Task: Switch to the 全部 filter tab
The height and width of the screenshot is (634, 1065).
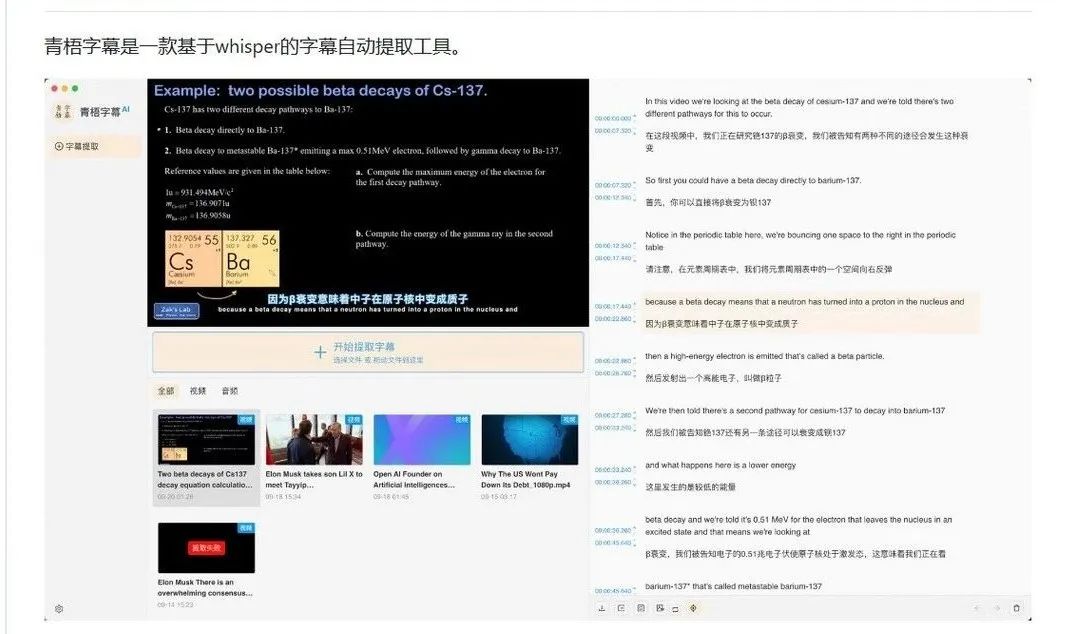Action: (166, 391)
